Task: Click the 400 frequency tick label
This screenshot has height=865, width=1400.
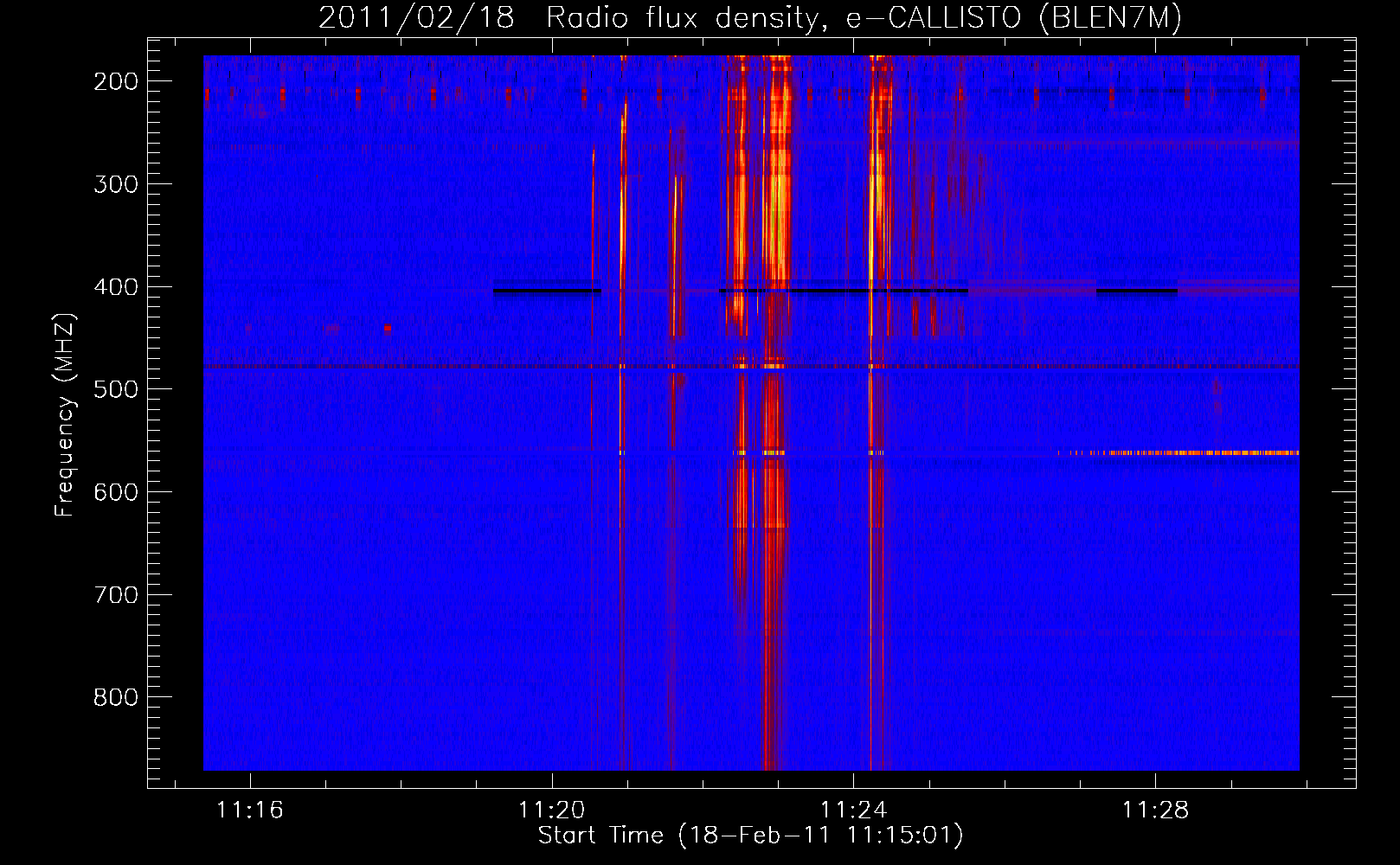Action: click(116, 287)
